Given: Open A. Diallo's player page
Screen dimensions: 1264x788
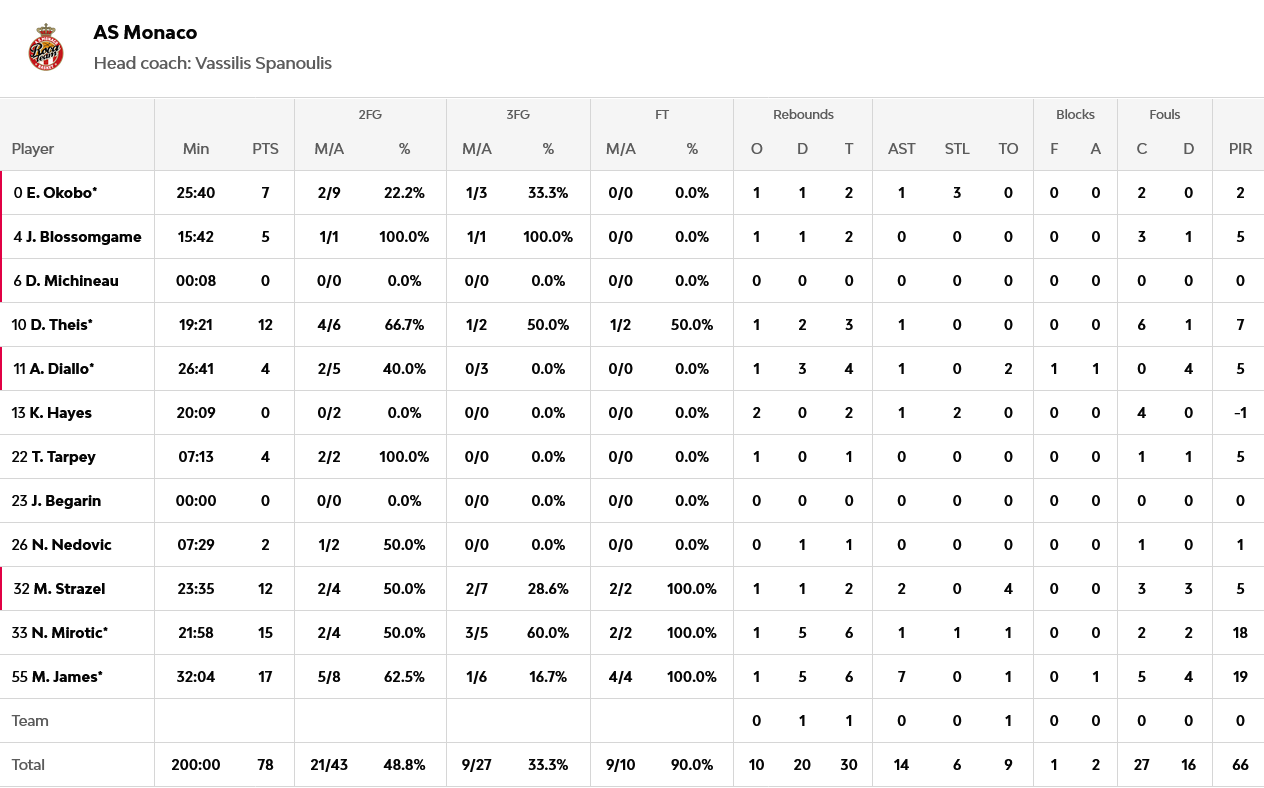Looking at the screenshot, I should click(x=62, y=369).
